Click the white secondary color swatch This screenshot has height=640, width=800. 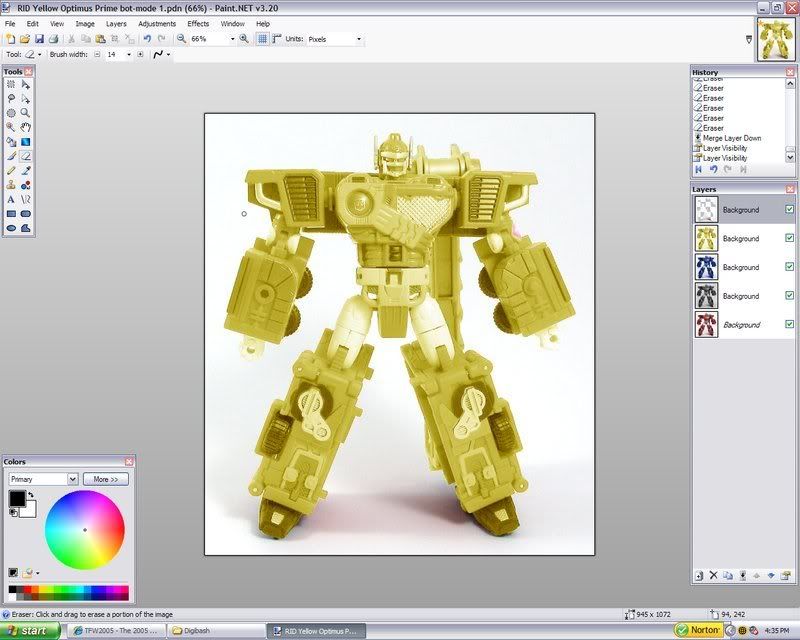[x=29, y=509]
